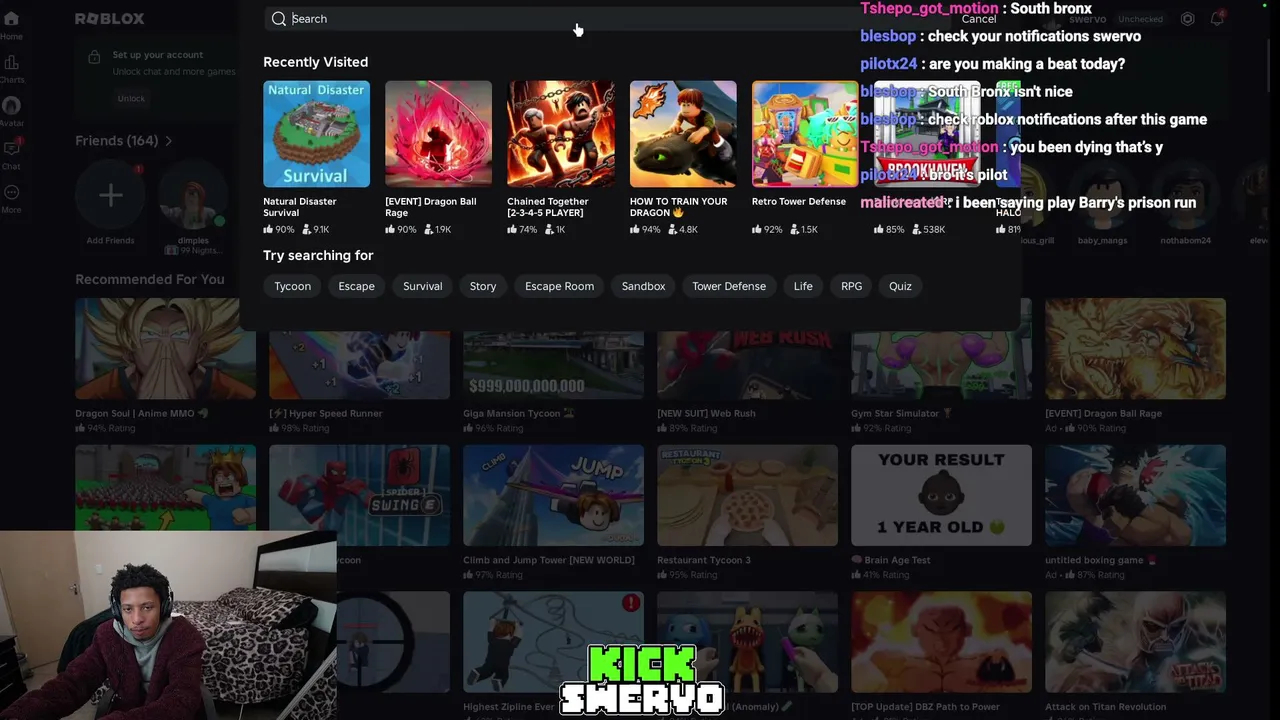The image size is (1280, 720).
Task: Click the Recommended For You heading
Action: 150,279
